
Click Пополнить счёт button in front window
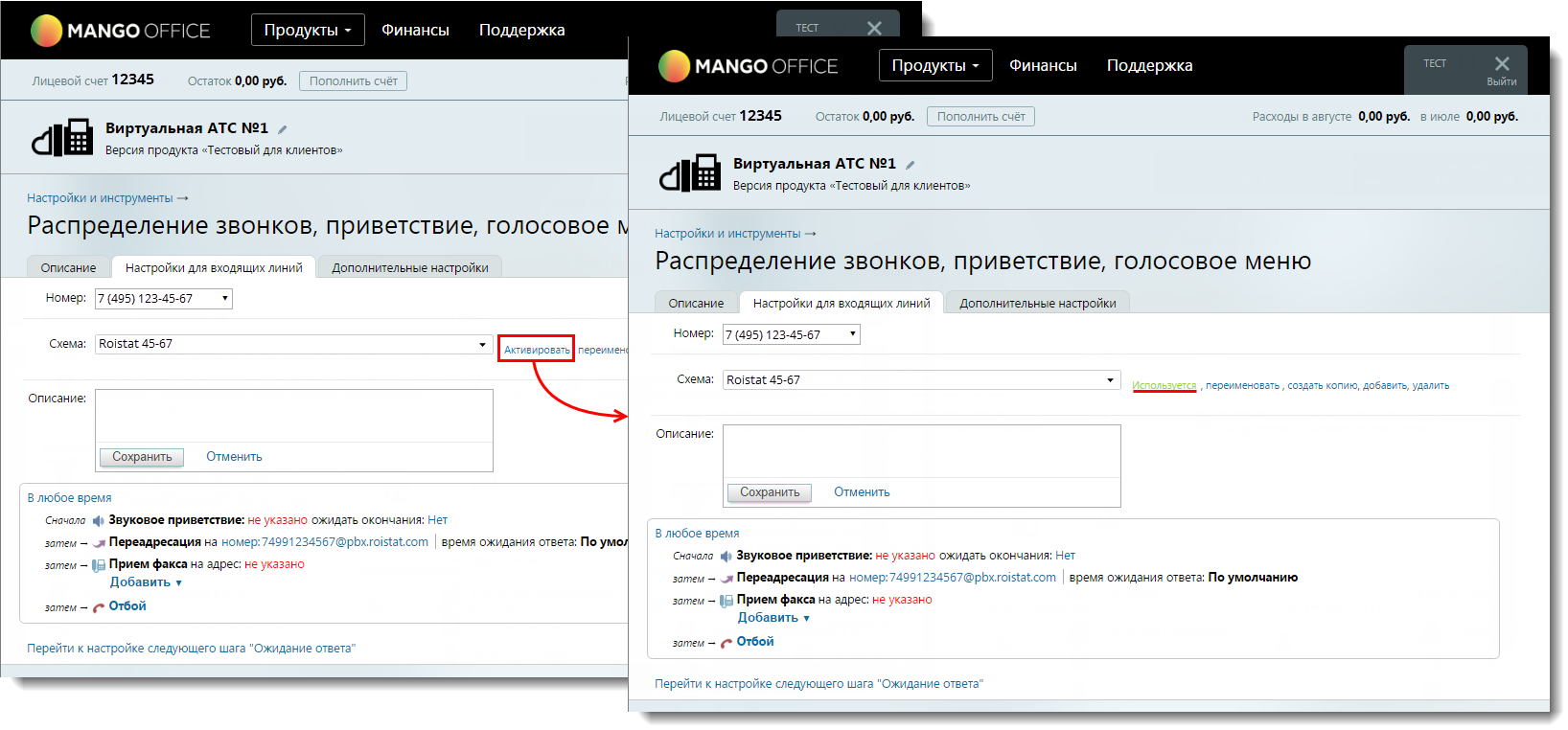980,117
